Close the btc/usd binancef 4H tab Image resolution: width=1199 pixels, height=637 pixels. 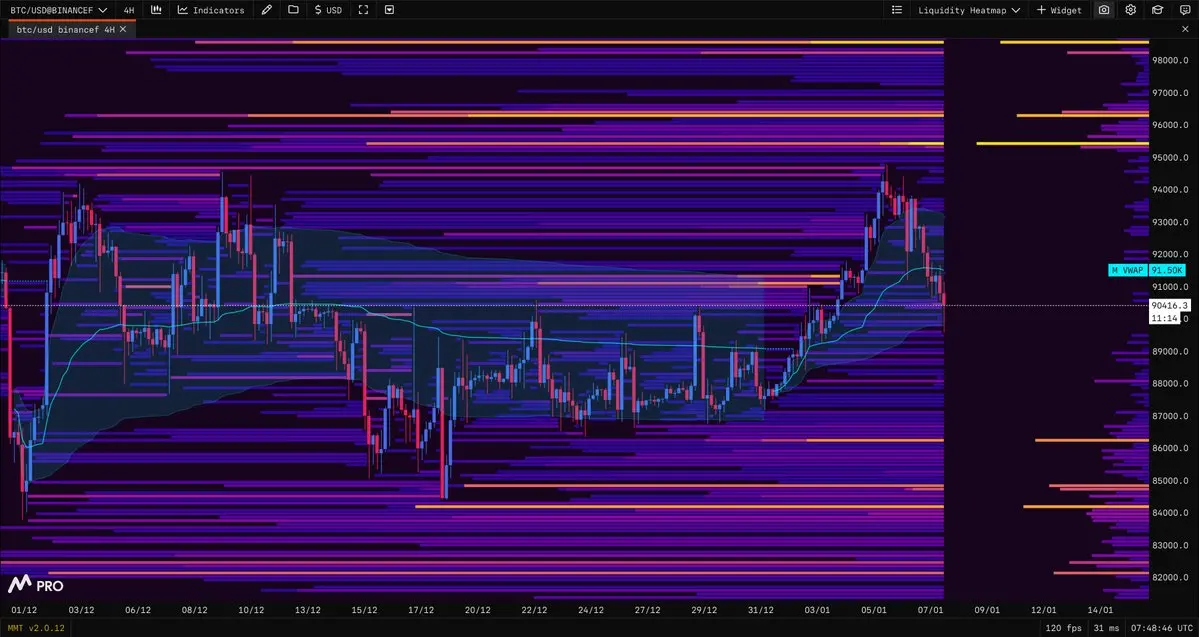coord(123,29)
